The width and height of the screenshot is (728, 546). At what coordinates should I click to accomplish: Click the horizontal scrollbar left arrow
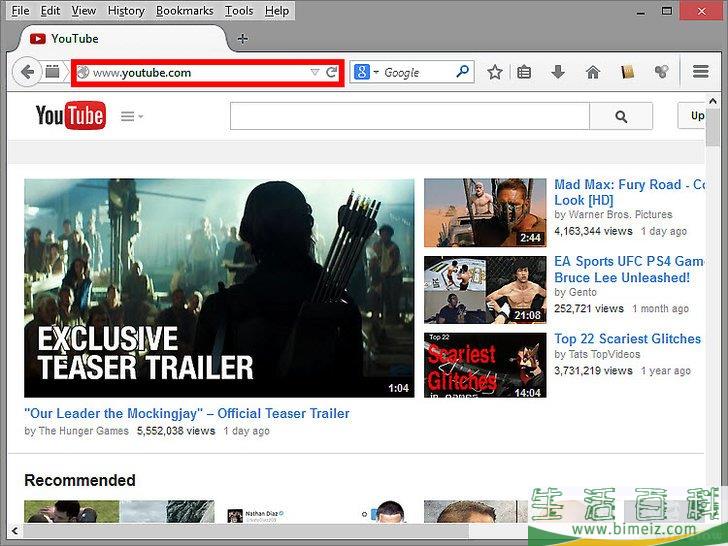click(15, 530)
